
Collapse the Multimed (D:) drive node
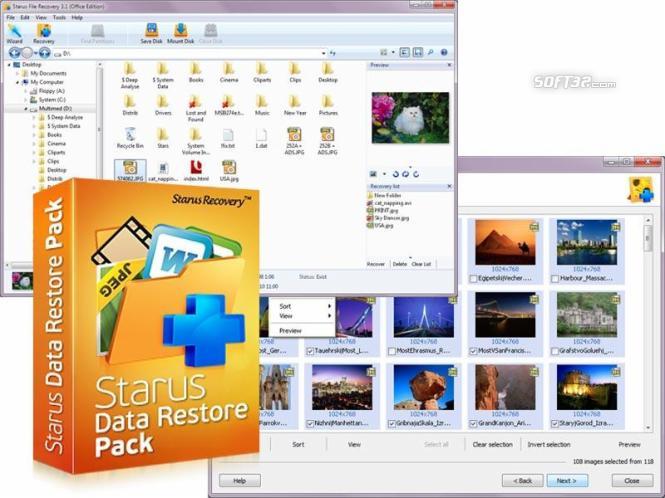(x=26, y=109)
